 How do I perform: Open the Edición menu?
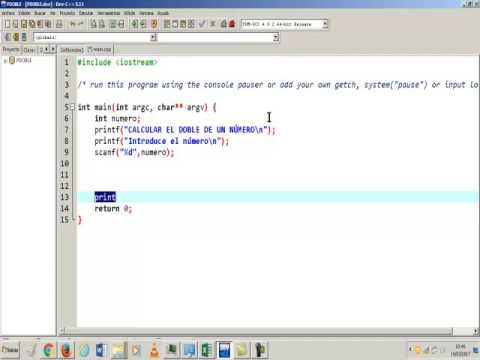(x=24, y=13)
